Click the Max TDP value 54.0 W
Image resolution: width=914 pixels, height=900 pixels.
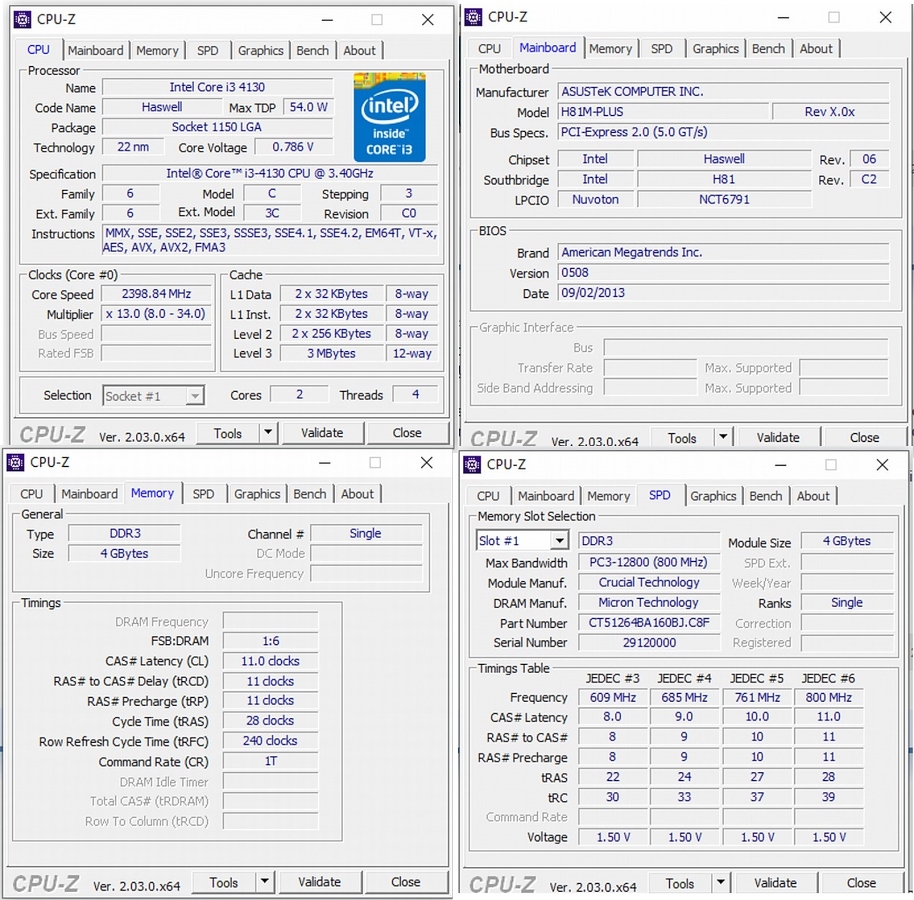tap(308, 107)
